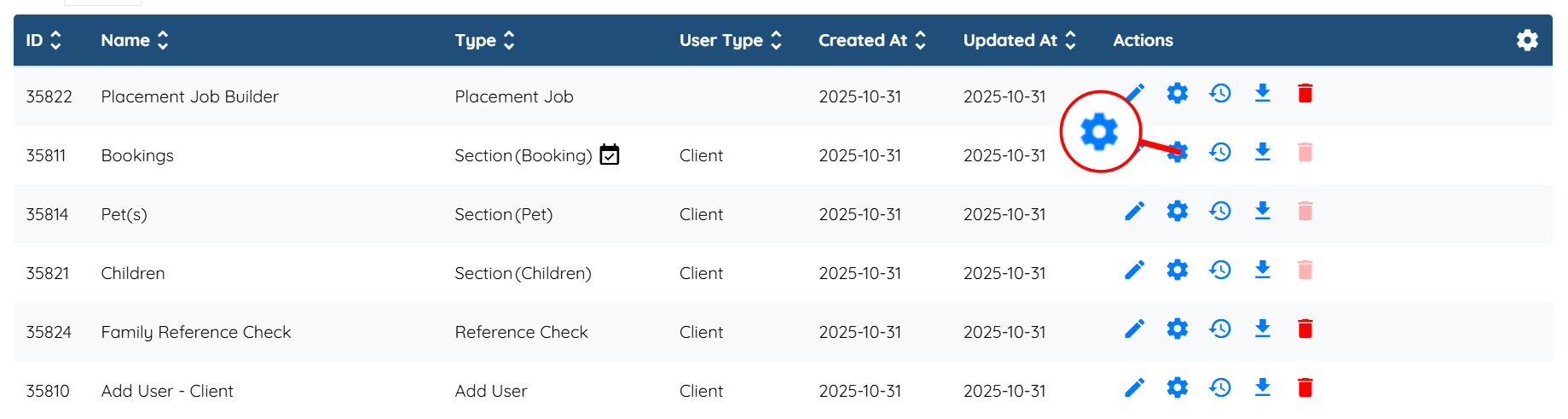The width and height of the screenshot is (1568, 419).
Task: Sort by Created At column
Action: click(921, 40)
